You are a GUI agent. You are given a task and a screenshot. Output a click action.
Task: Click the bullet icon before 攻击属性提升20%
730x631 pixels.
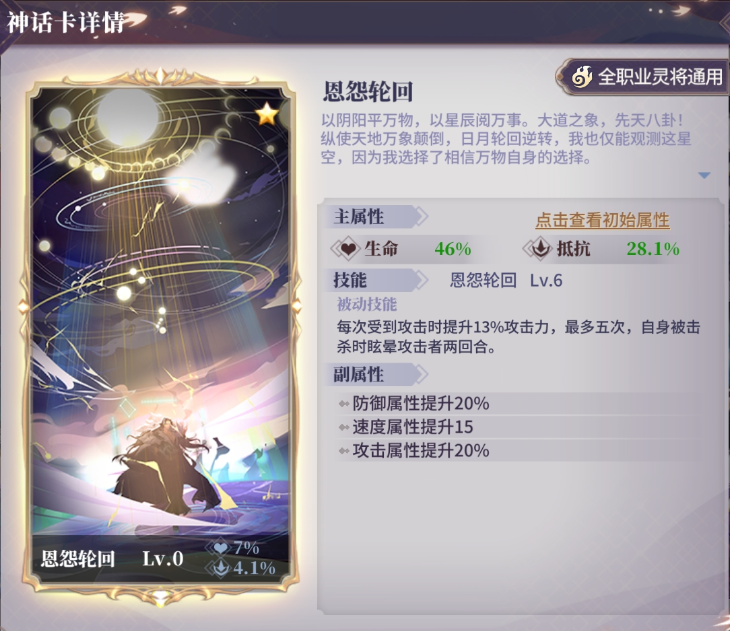coord(344,451)
